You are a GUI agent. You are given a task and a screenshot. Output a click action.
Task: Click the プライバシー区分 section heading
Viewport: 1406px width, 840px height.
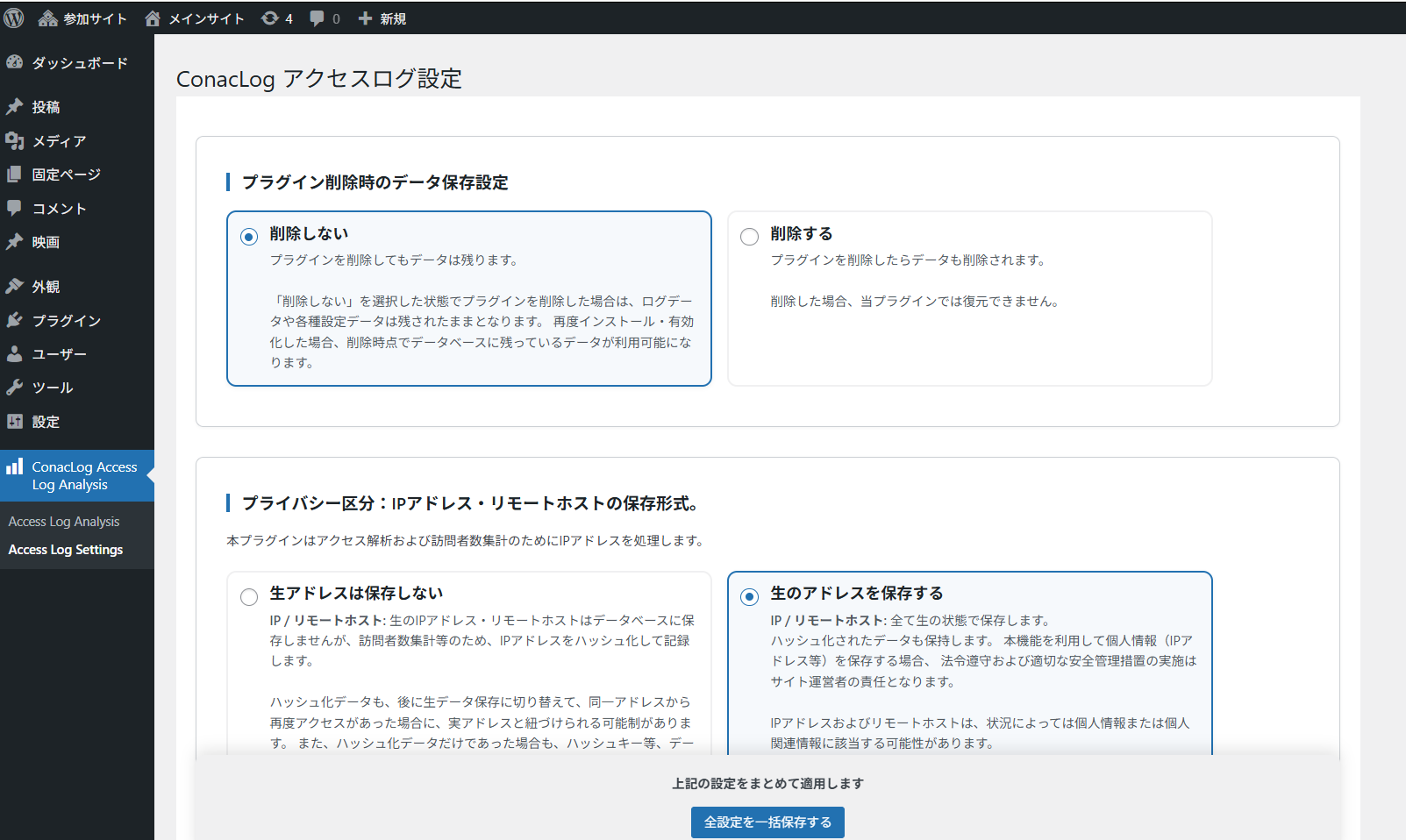[471, 503]
